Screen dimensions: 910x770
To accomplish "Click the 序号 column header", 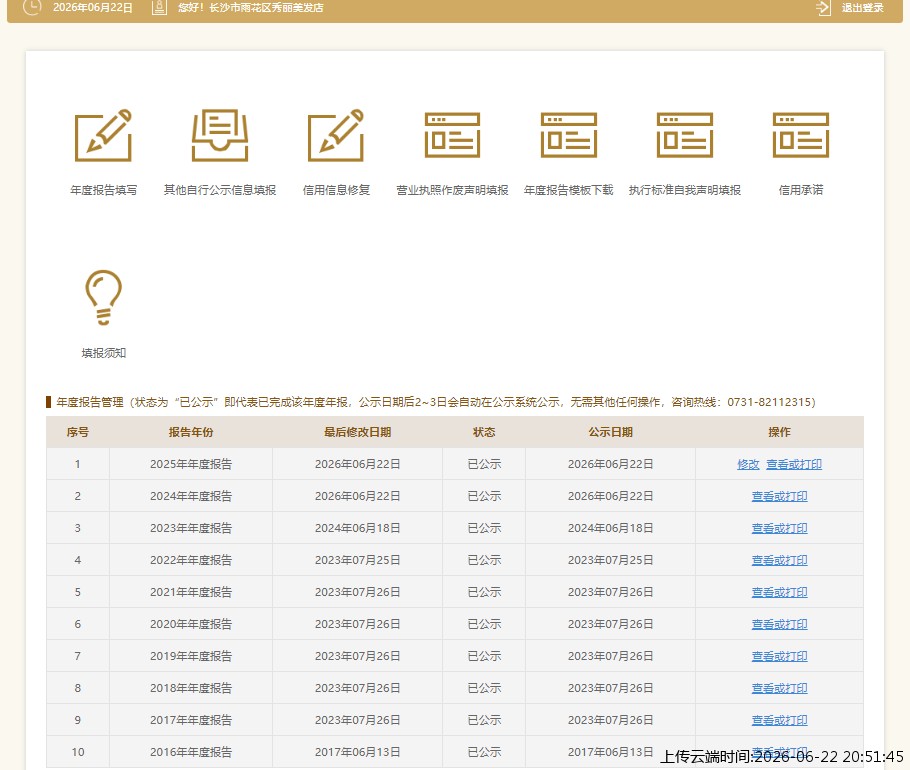I will (78, 432).
